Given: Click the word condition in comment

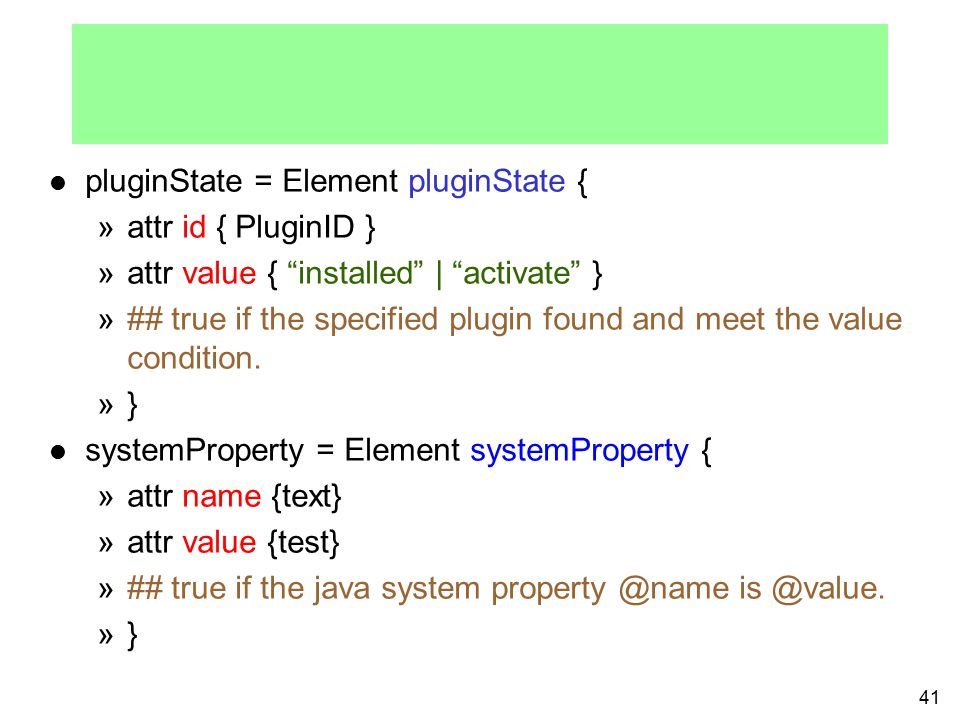Looking at the screenshot, I should [194, 359].
